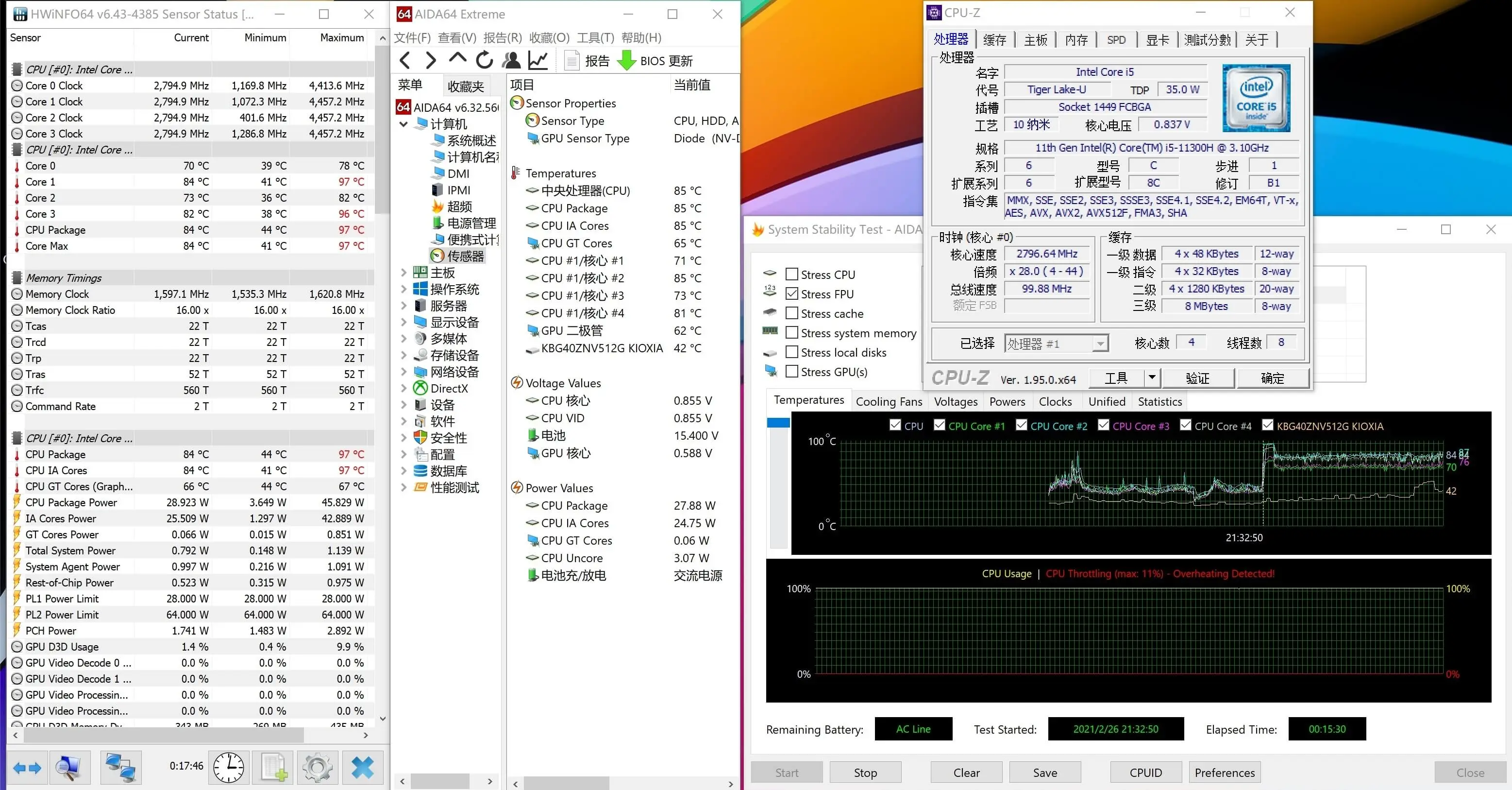The height and width of the screenshot is (790, 1512).
Task: Toggle CPU Core #4 graph checkbox
Action: 1186,425
